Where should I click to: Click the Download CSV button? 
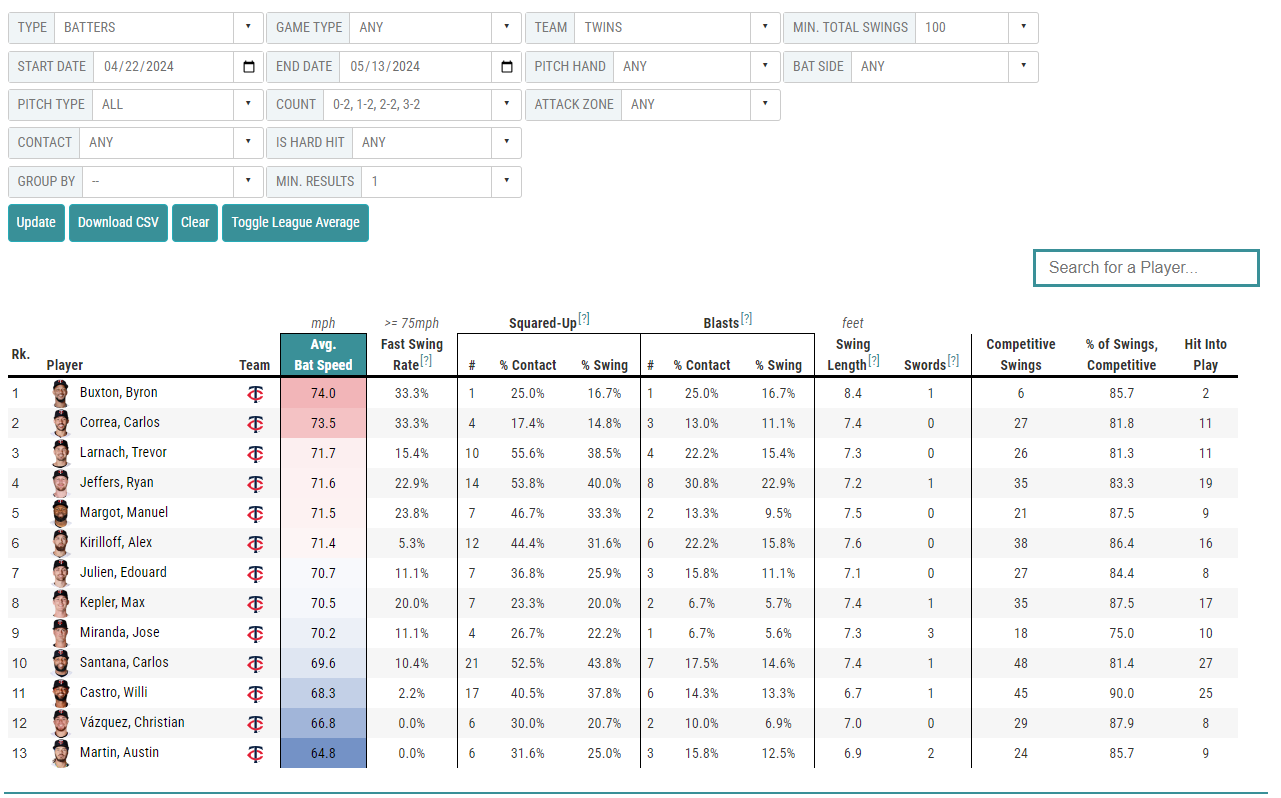tap(118, 223)
